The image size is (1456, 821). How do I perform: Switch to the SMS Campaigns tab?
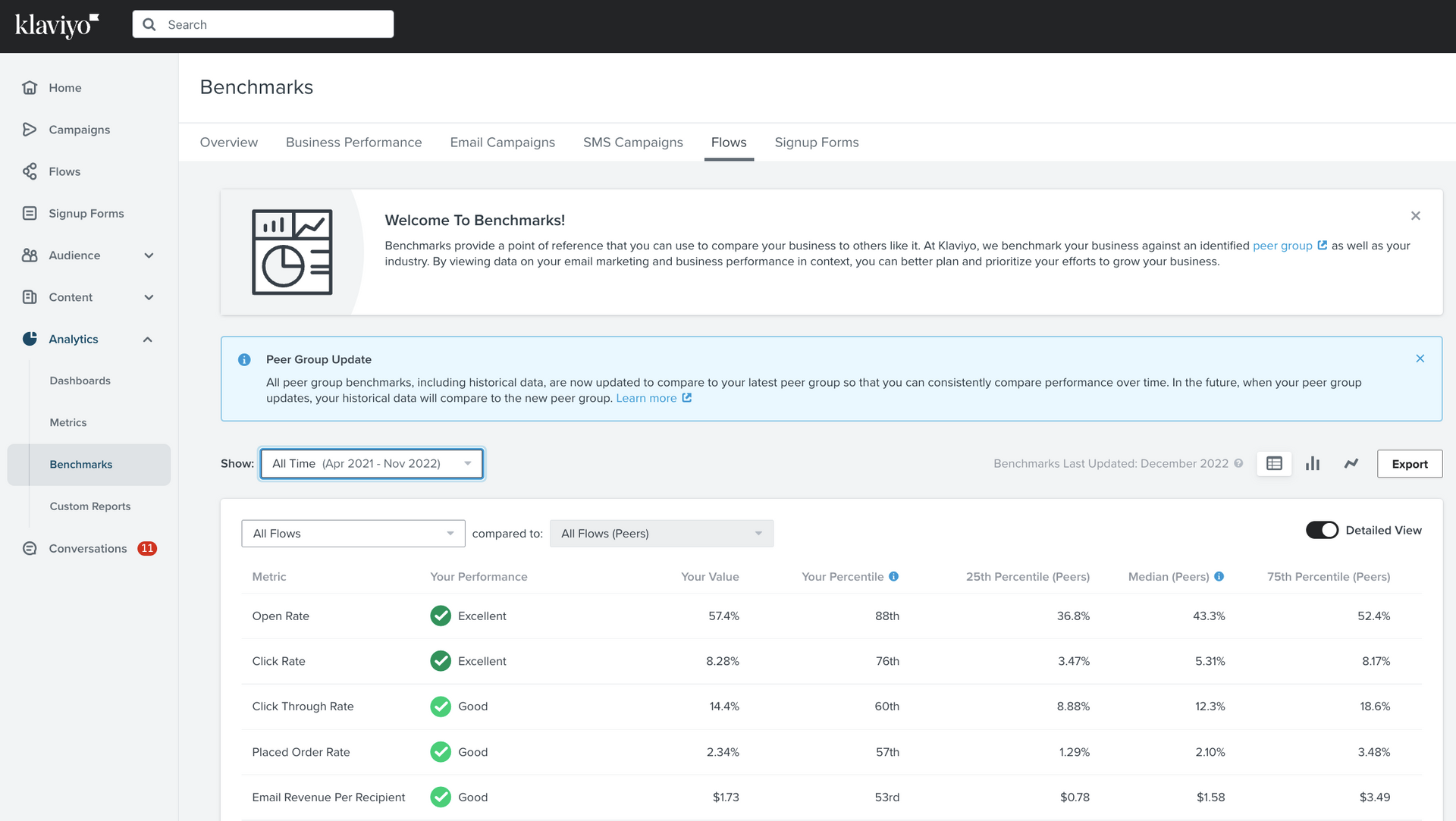coord(632,143)
